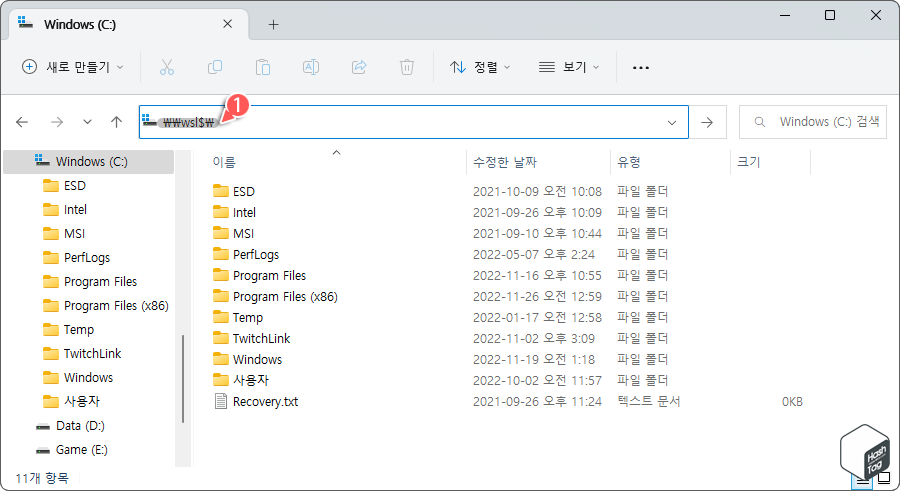
Task: Go back with the left arrow
Action: [22, 122]
